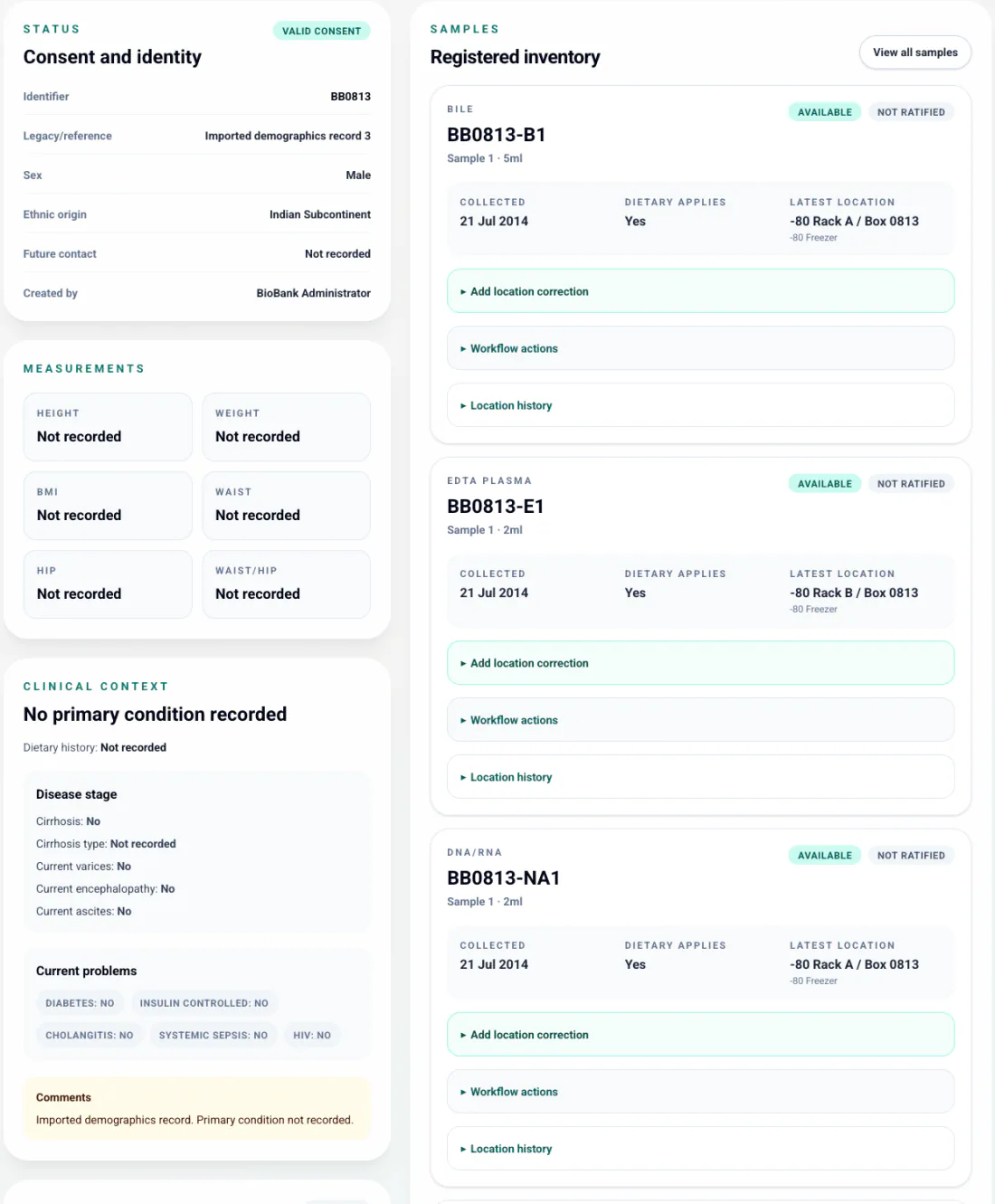
Task: Click the VALID CONSENT status badge
Action: (x=321, y=31)
